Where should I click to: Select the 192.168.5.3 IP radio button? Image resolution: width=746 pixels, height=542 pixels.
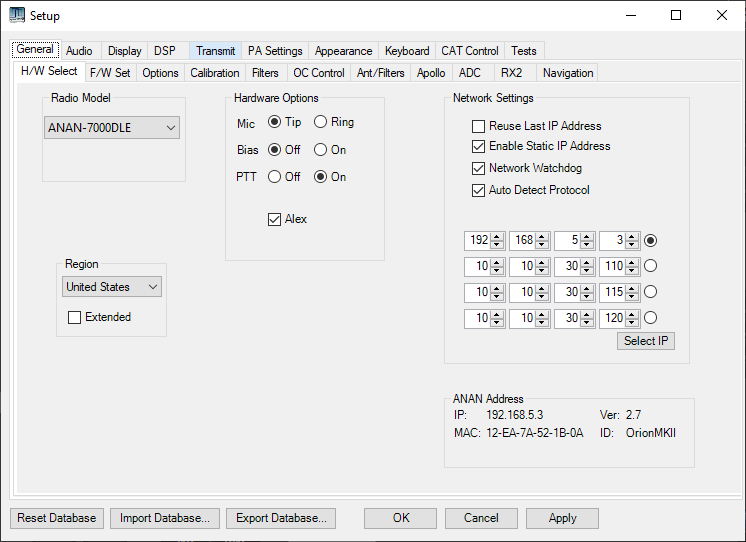pos(650,240)
